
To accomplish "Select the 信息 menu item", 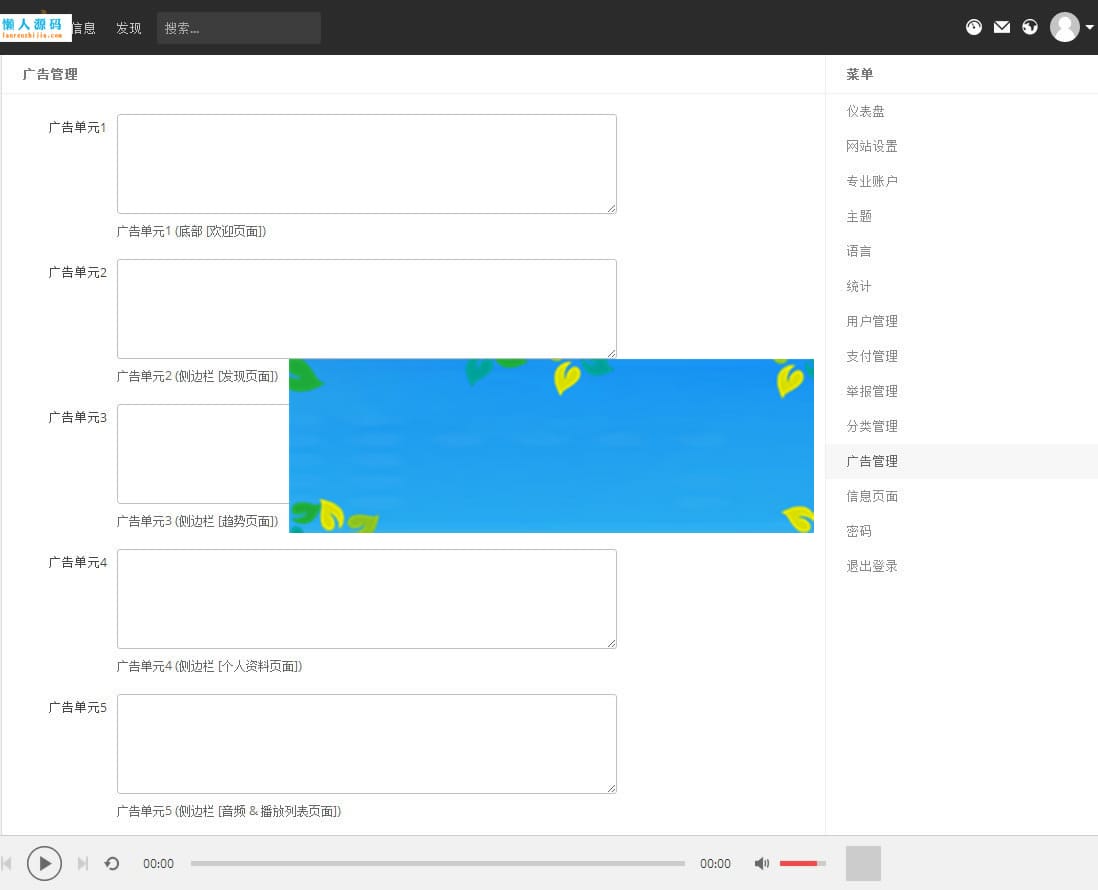I will pos(84,27).
